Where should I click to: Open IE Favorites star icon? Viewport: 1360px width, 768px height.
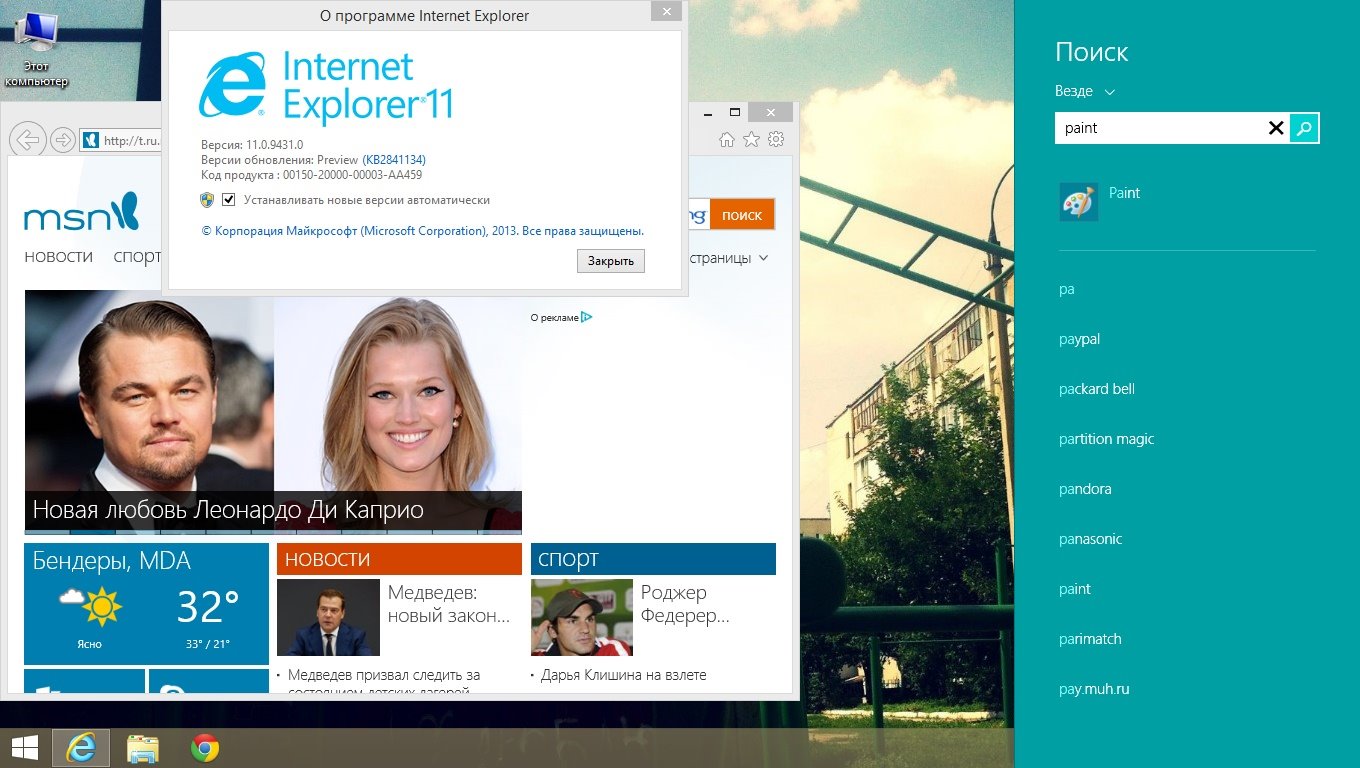tap(751, 140)
